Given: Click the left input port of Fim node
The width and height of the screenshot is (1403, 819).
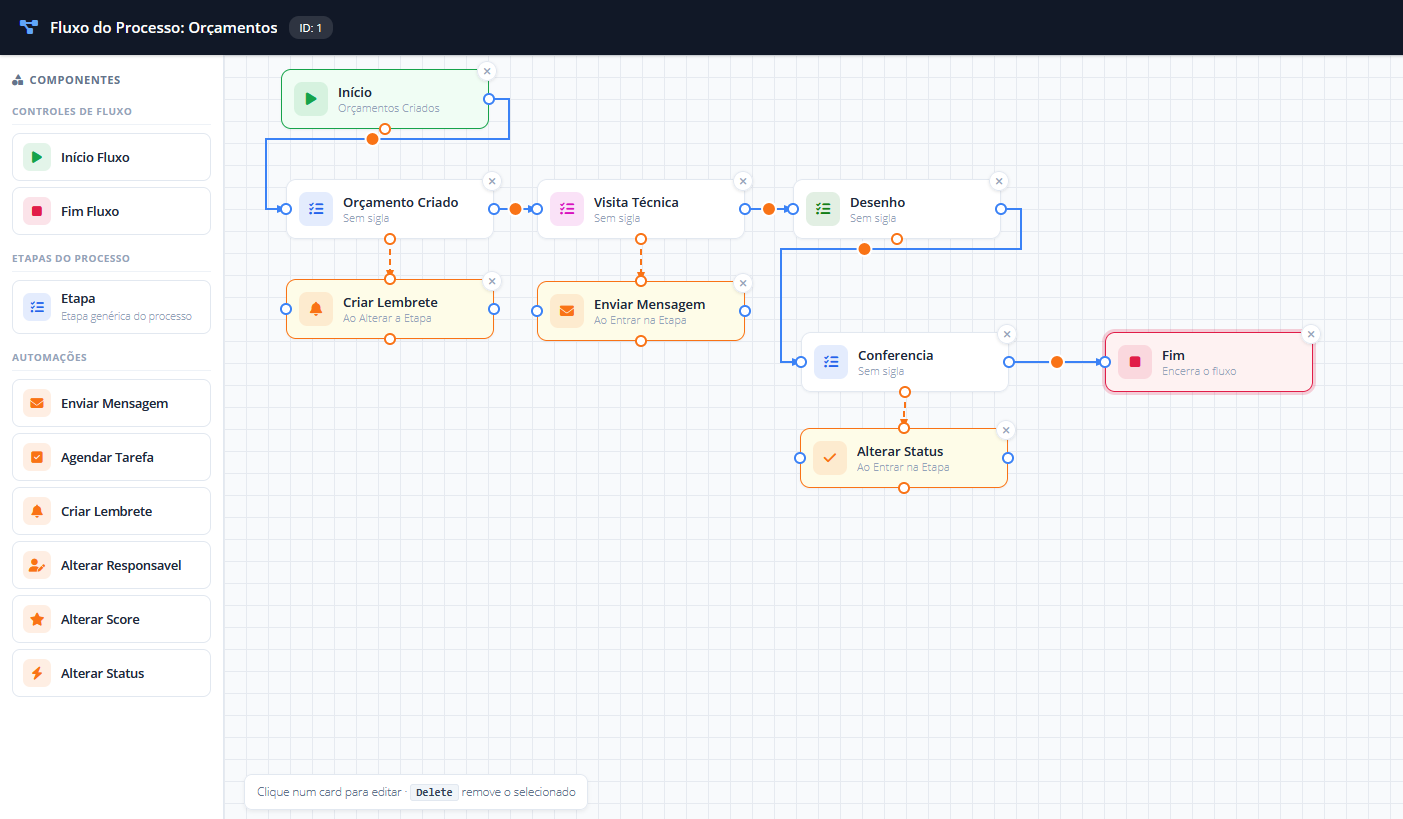Looking at the screenshot, I should point(1105,362).
